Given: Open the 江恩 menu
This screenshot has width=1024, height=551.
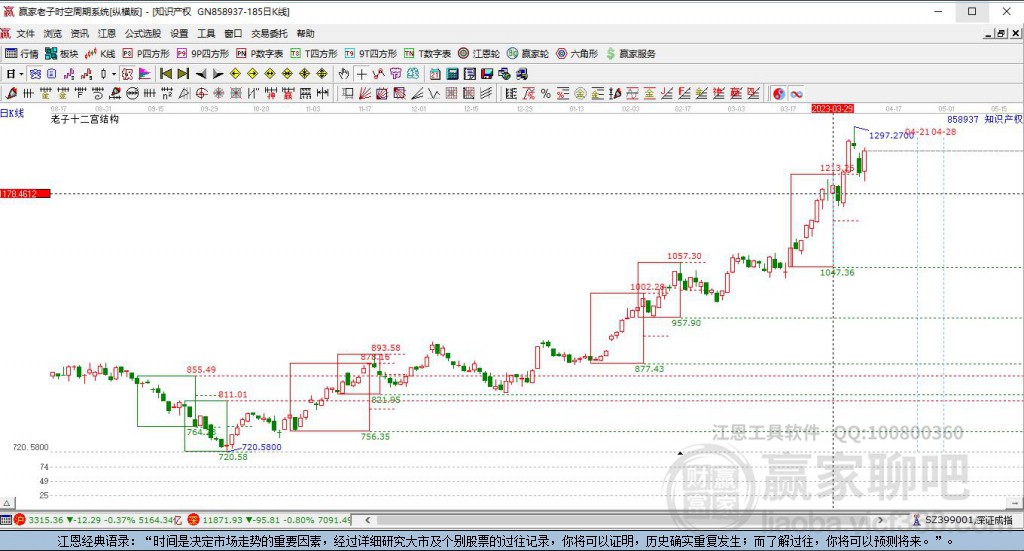Looking at the screenshot, I should [x=107, y=33].
